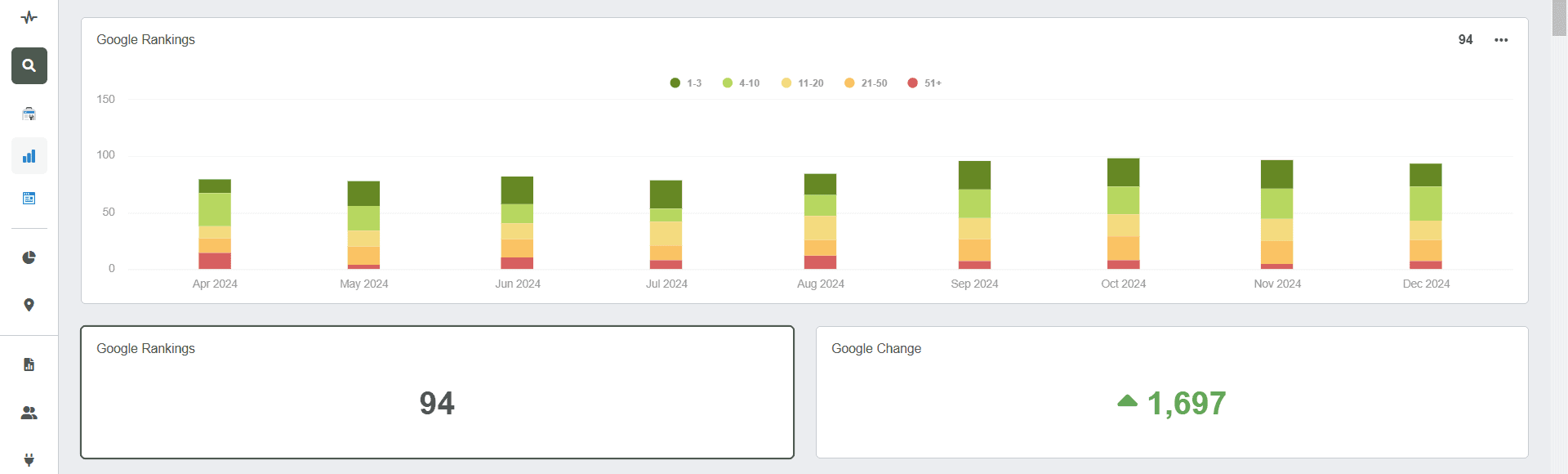This screenshot has height=474, width=1568.
Task: Open the activity pulse icon in sidebar
Action: tap(29, 17)
